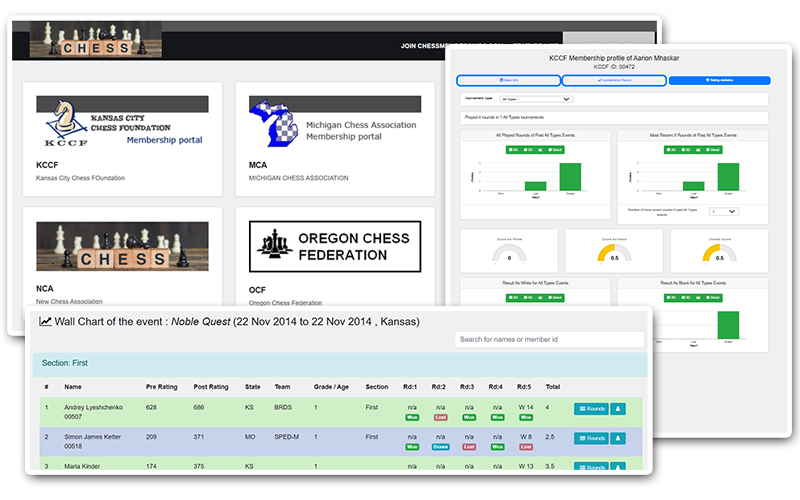The image size is (800, 500).
Task: Select 3D option in All Played Rounds chart
Action: [x=530, y=150]
